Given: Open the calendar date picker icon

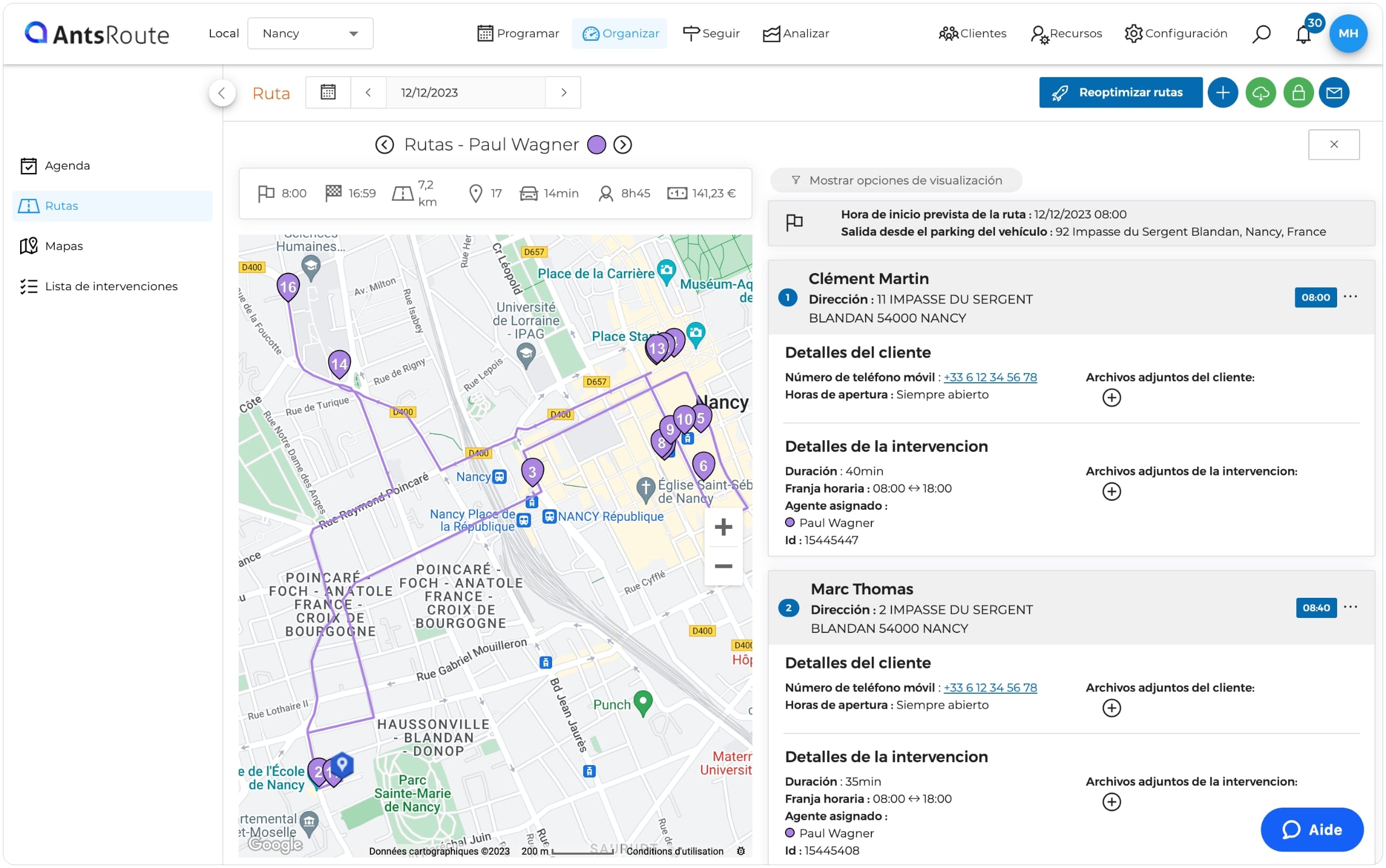Looking at the screenshot, I should click(328, 92).
